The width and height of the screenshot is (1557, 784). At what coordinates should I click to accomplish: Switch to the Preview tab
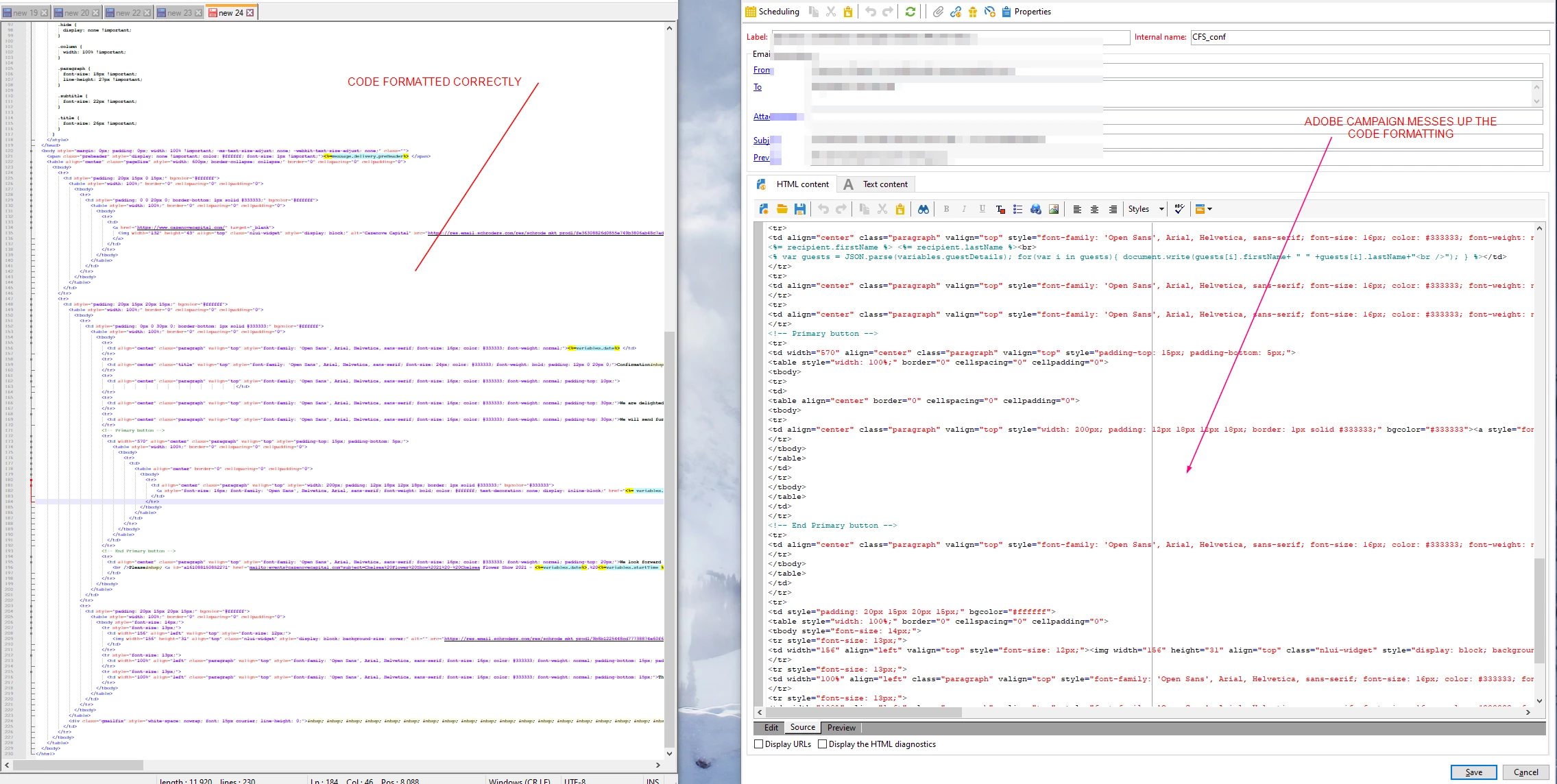(x=841, y=728)
